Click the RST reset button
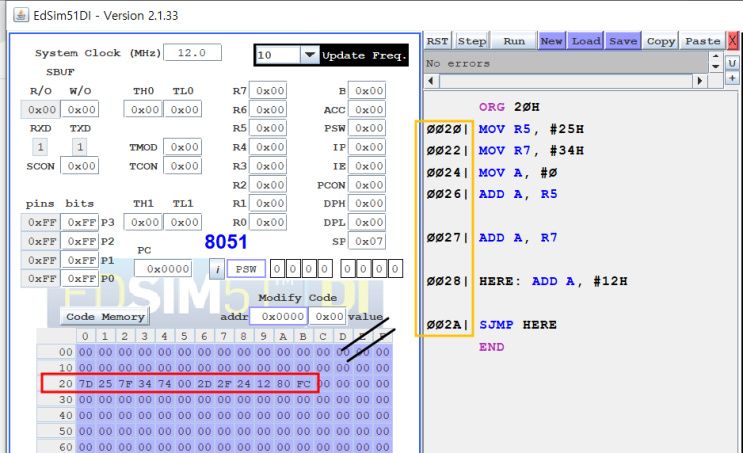Image resolution: width=743 pixels, height=453 pixels. pyautogui.click(x=437, y=41)
